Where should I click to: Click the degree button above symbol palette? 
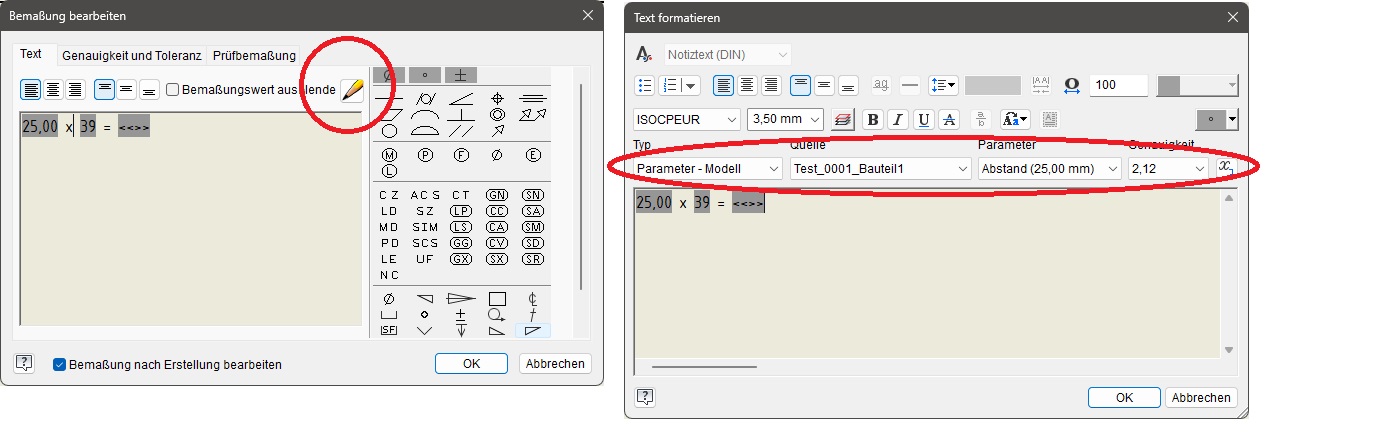pos(425,75)
